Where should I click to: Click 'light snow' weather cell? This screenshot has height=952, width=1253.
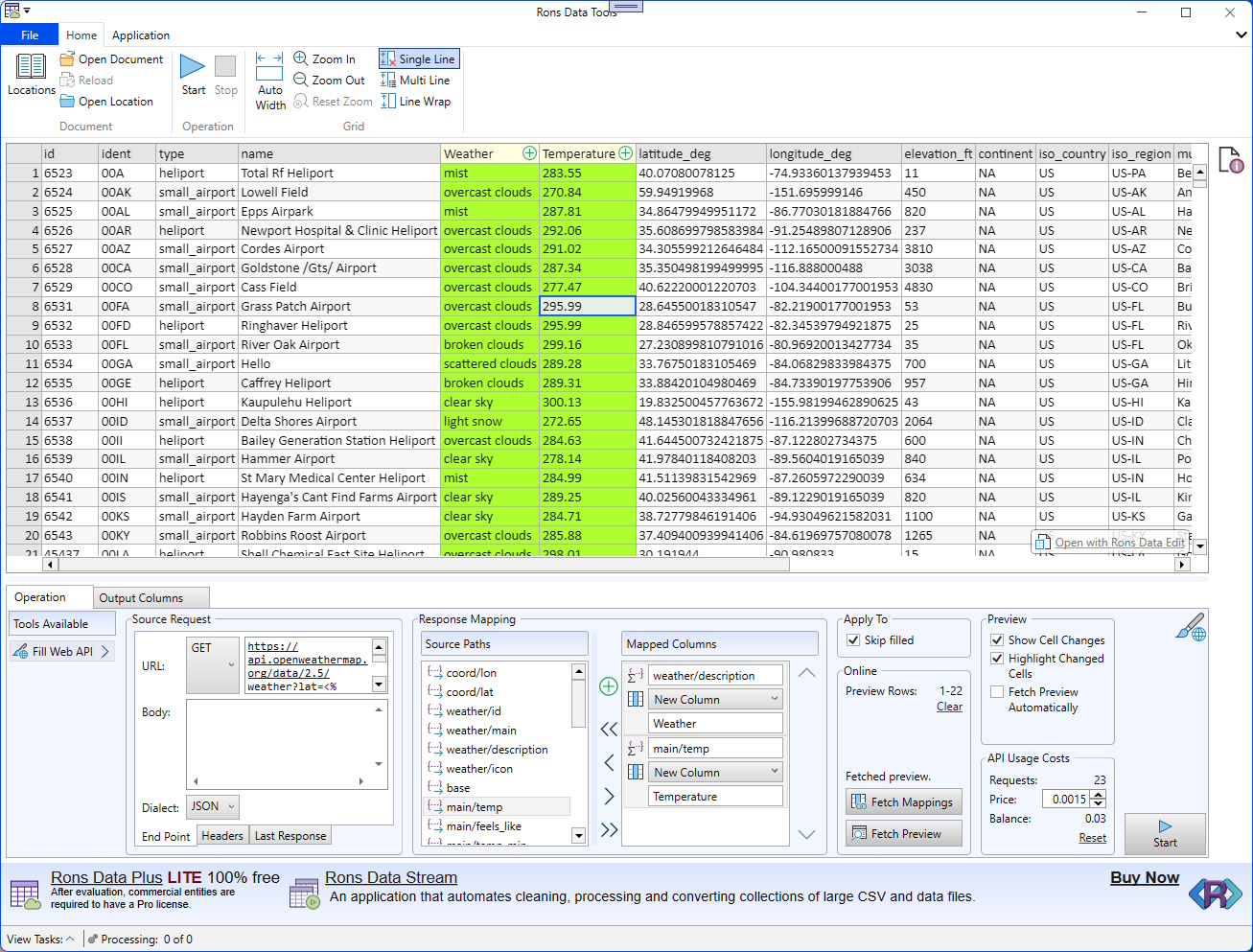[490, 422]
